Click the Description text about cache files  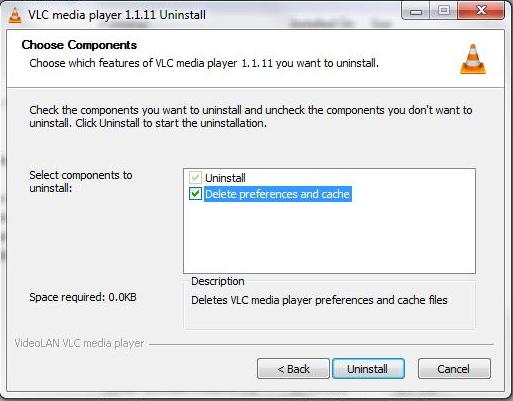pos(319,300)
